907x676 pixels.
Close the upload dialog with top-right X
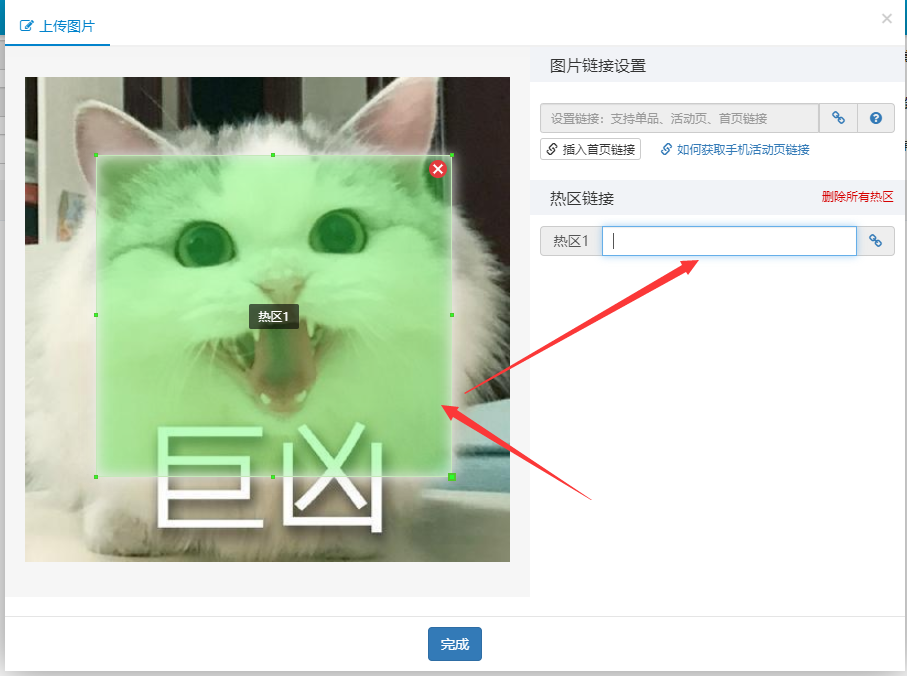click(887, 18)
